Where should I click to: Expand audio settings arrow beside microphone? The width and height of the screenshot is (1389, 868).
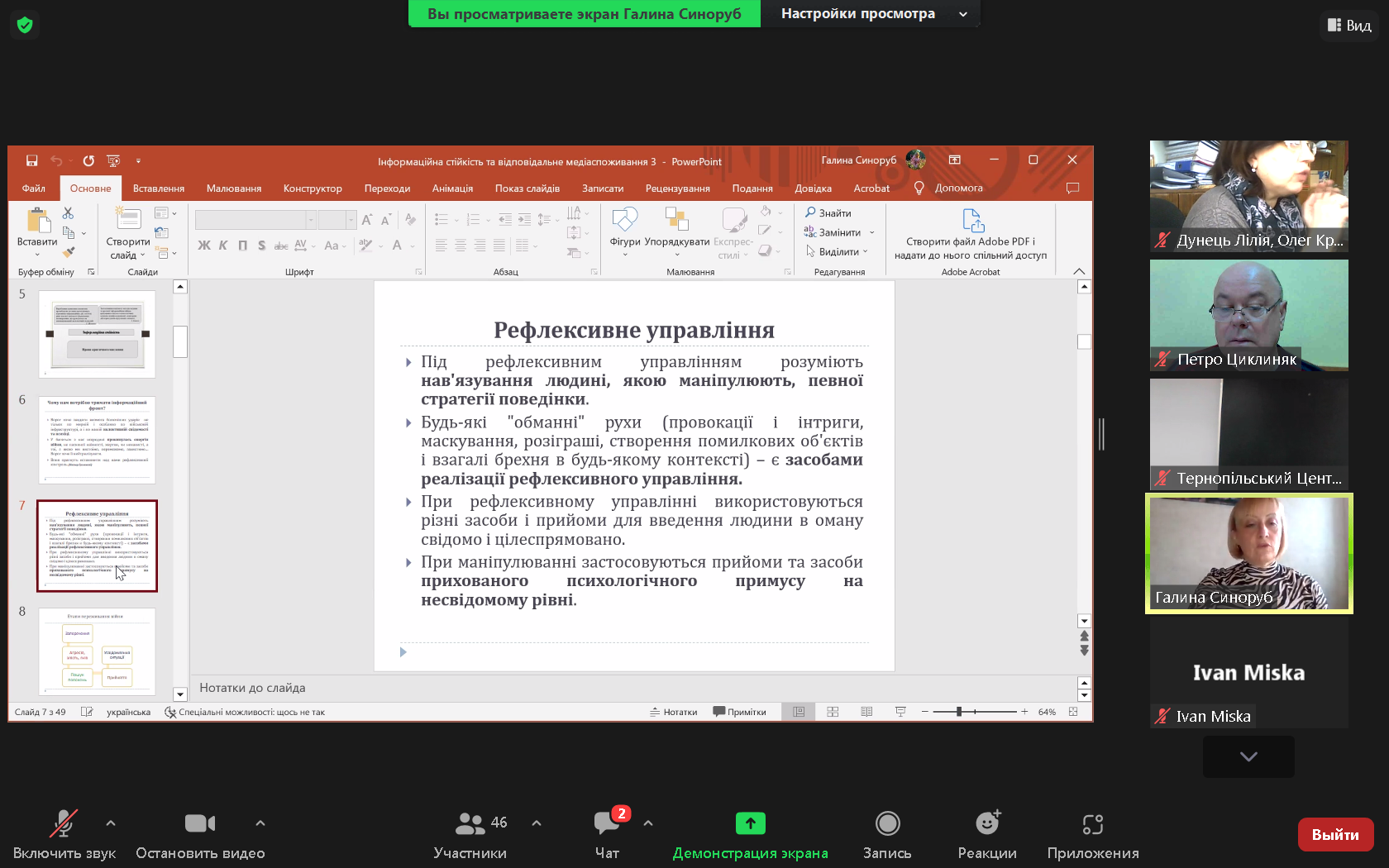point(111,823)
